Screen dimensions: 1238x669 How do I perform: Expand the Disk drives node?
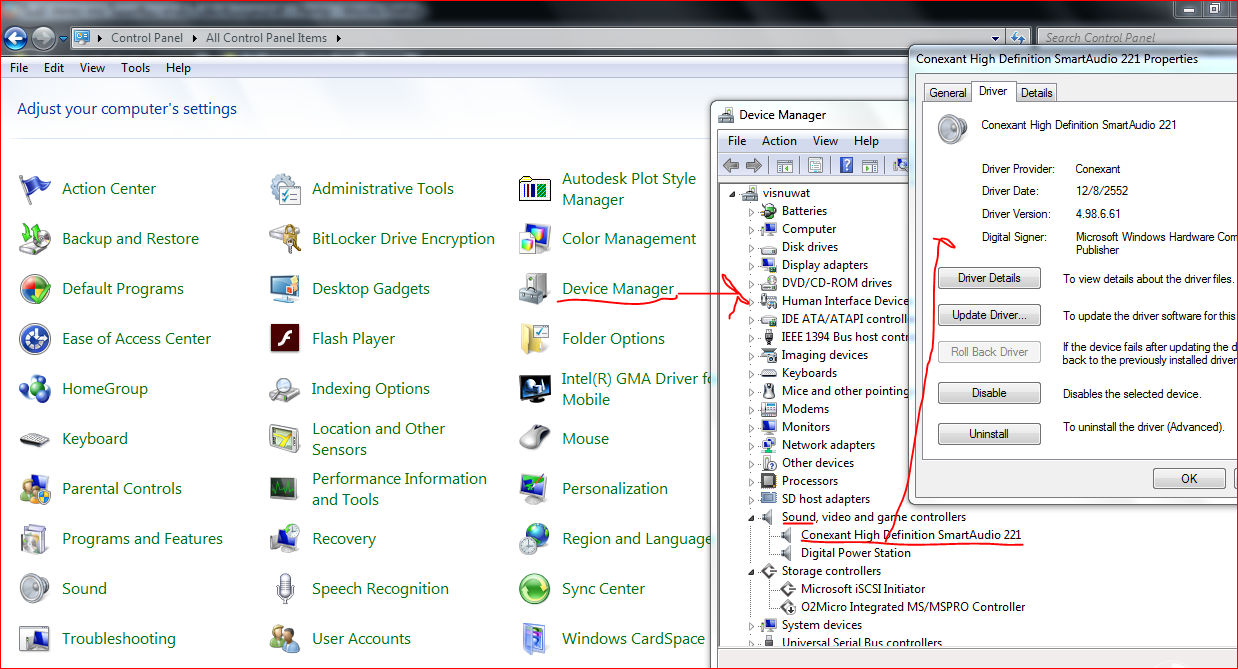752,247
